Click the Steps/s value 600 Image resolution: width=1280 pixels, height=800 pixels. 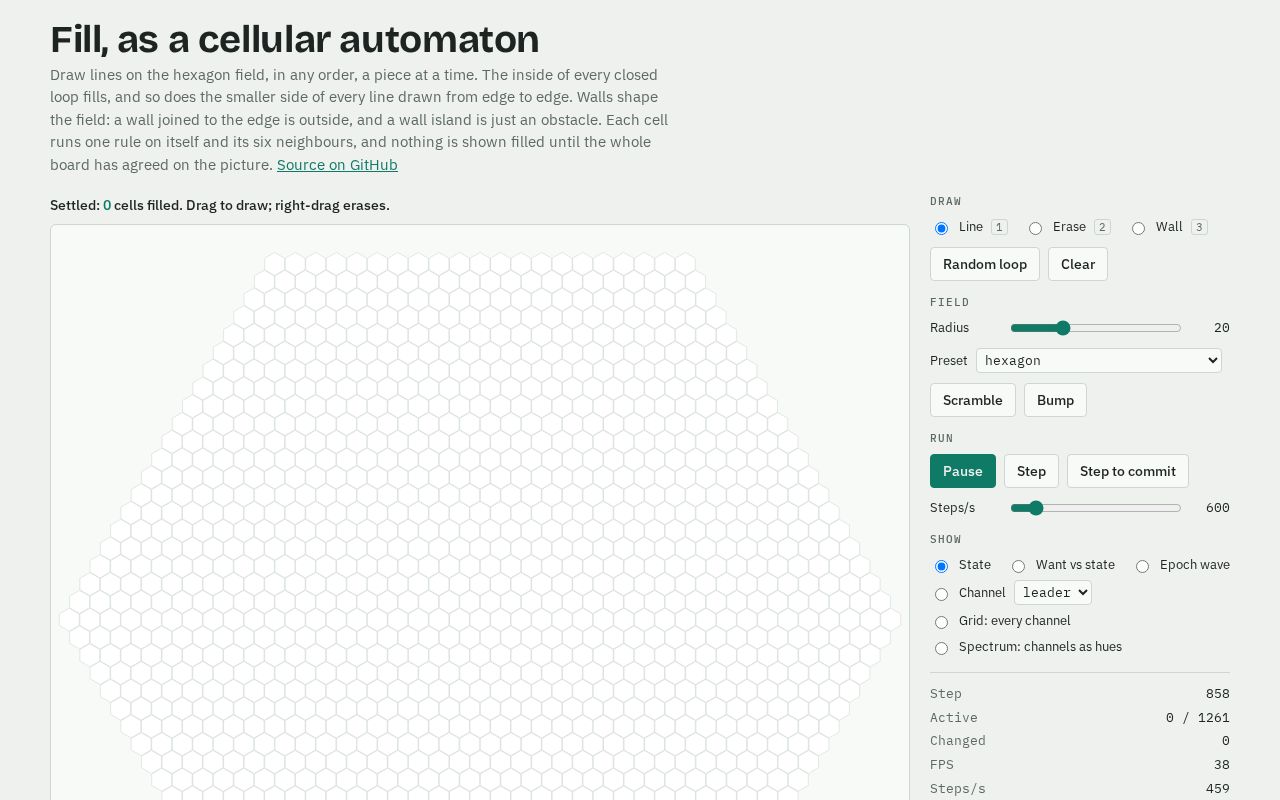point(1218,508)
